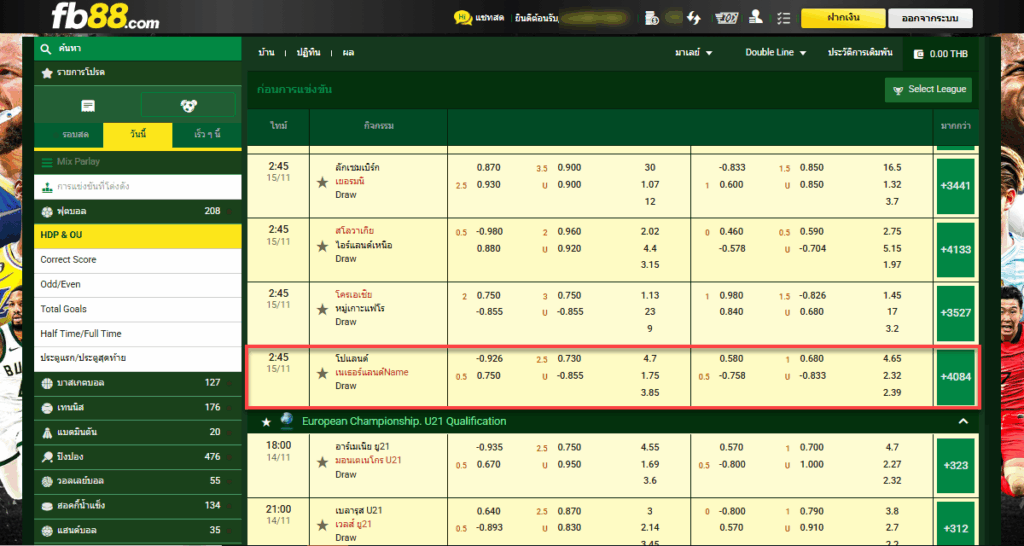Click the football icon in sidebar

pos(47,212)
